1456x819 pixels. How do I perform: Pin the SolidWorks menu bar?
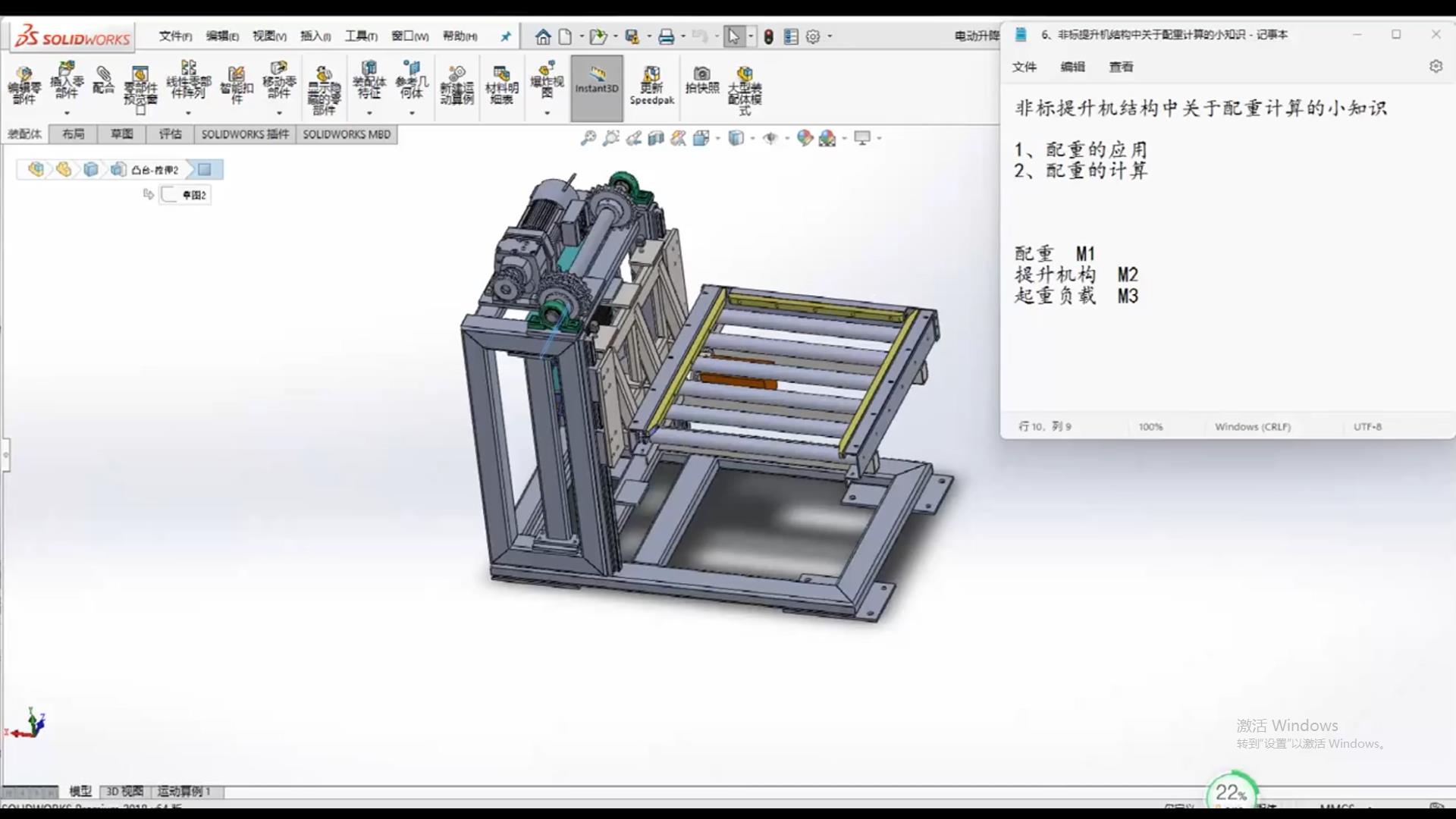click(x=506, y=36)
